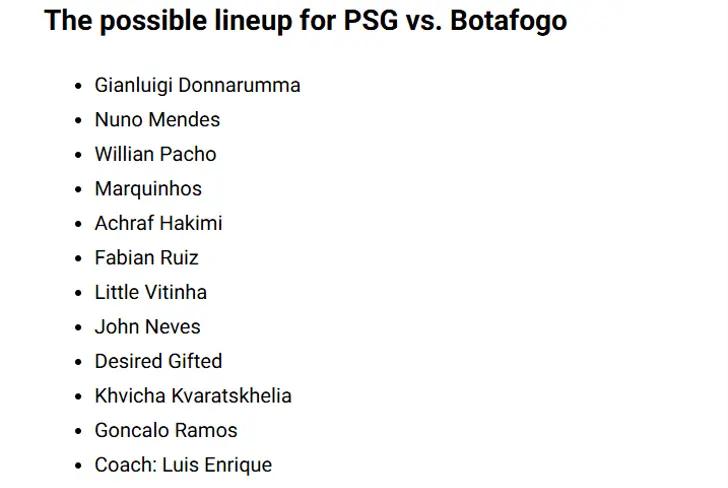Click the heading about PSG vs. Botafogo lineup
Screen dimensions: 728x488
click(x=305, y=21)
